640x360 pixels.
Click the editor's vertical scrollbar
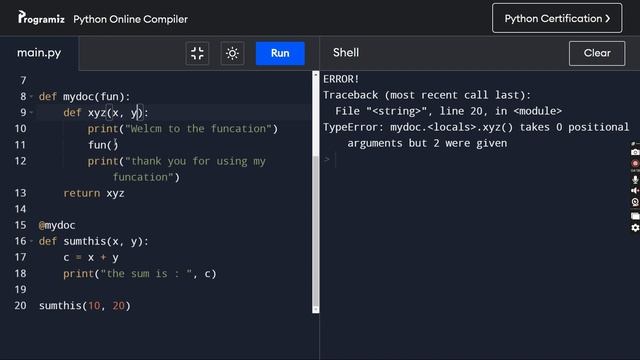point(316,192)
